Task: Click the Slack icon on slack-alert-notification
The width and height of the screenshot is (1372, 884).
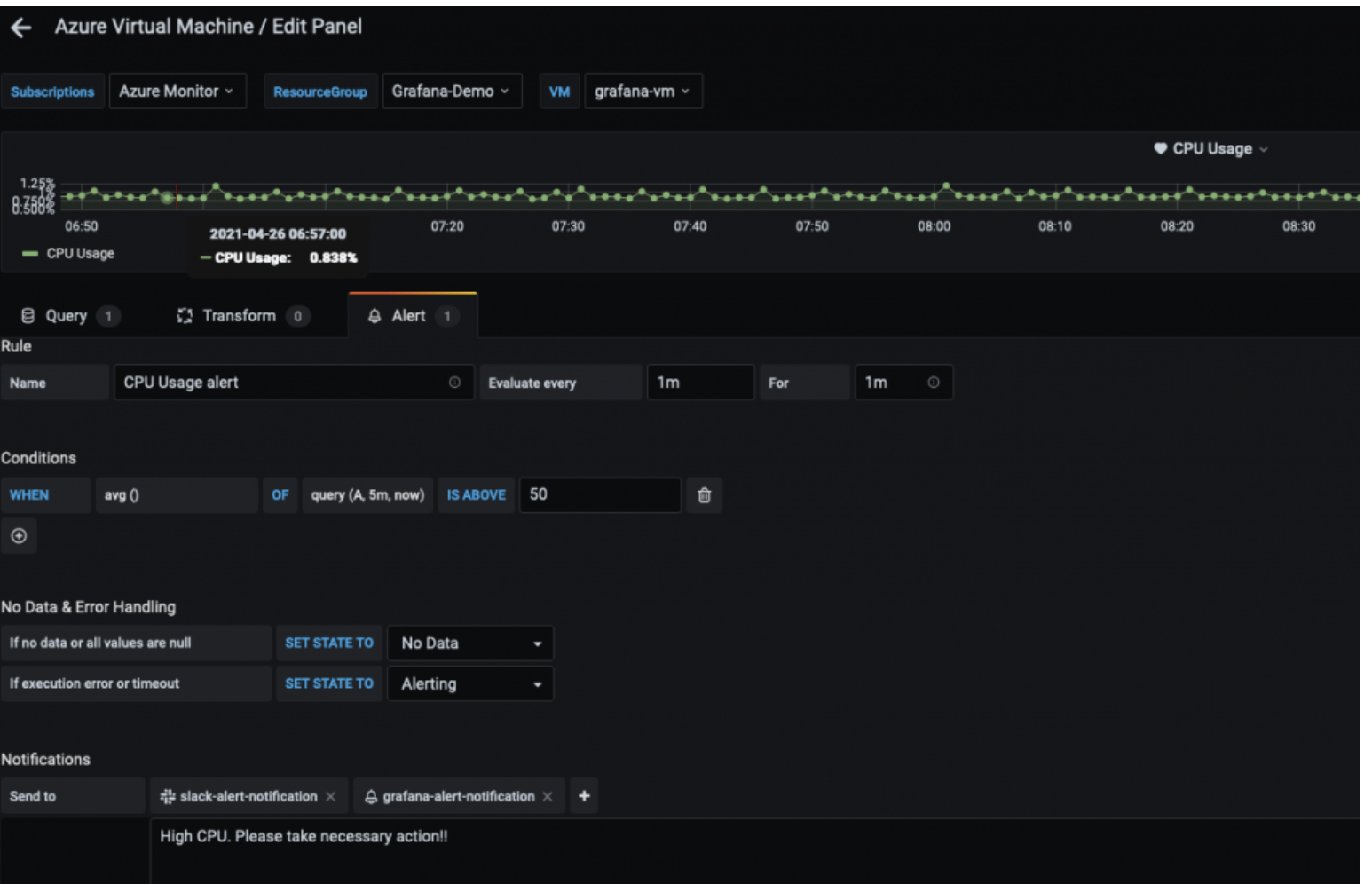Action: pos(167,796)
